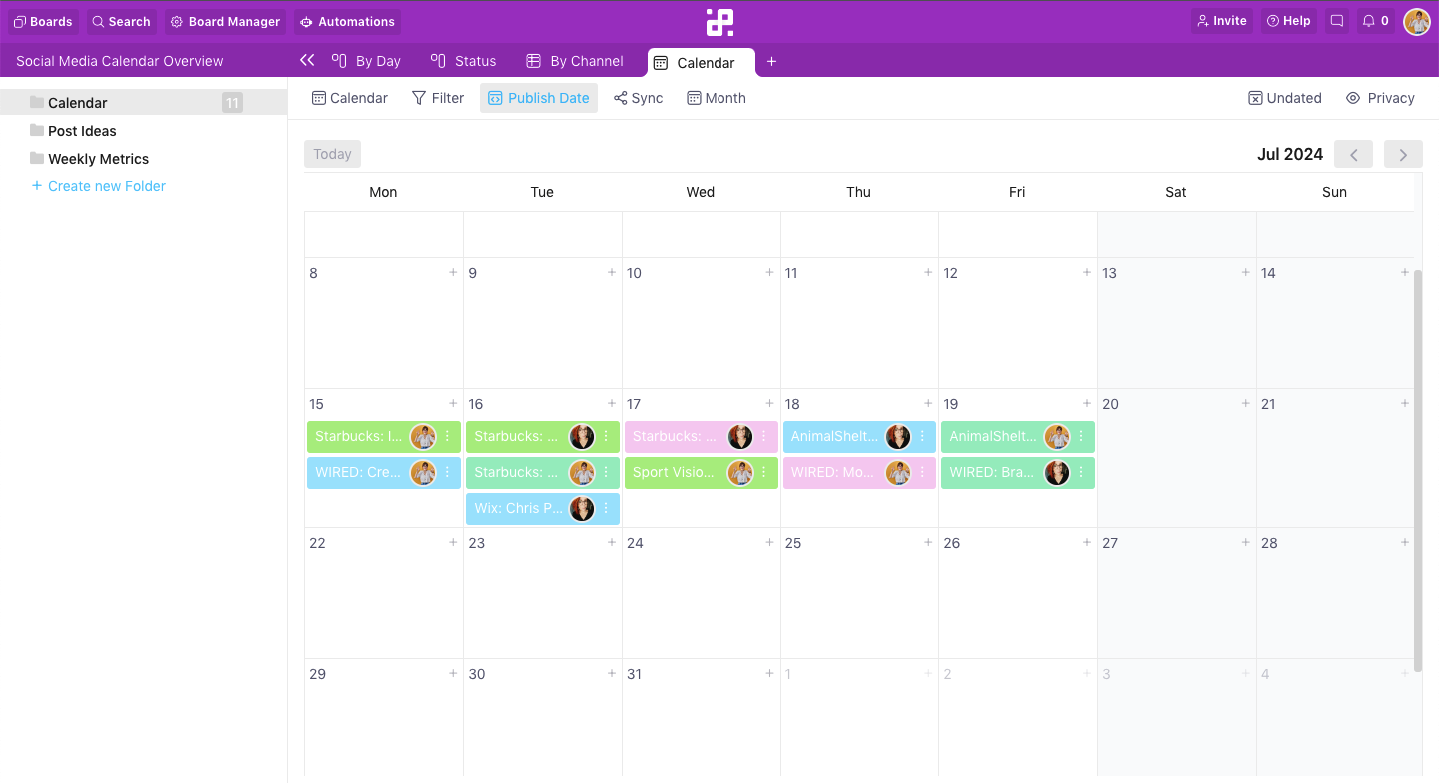Screen dimensions: 1439x783
Task: Collapse sidebar with double chevron icon
Action: click(307, 61)
